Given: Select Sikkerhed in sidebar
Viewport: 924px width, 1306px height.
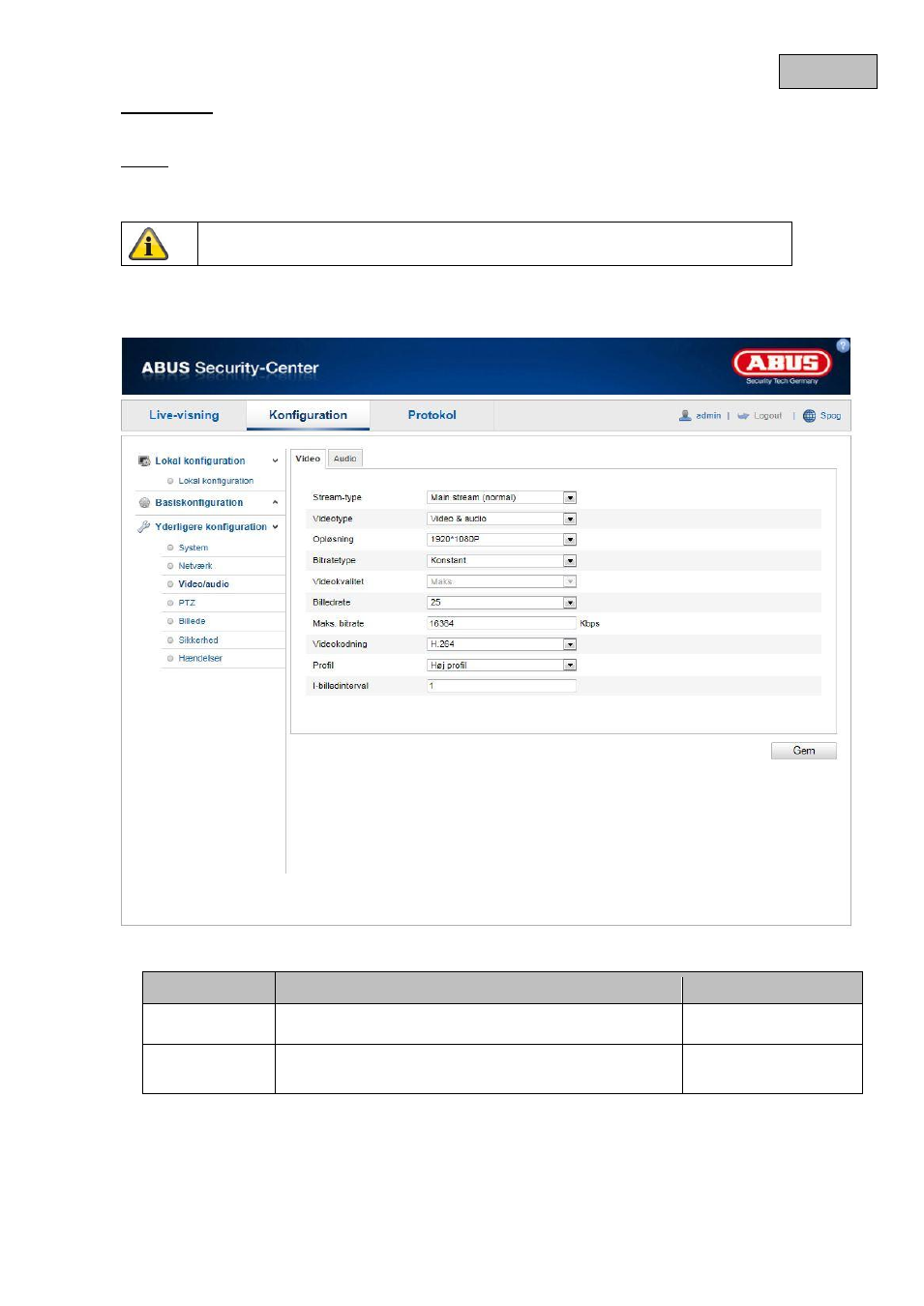Looking at the screenshot, I should (x=198, y=640).
